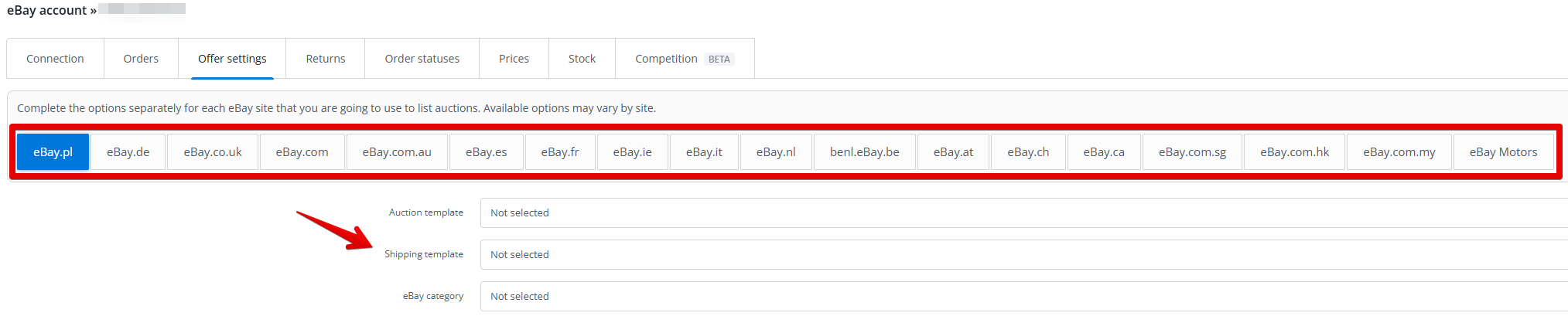Open the Shipping template dropdown
1568x323 pixels.
pos(1021,255)
